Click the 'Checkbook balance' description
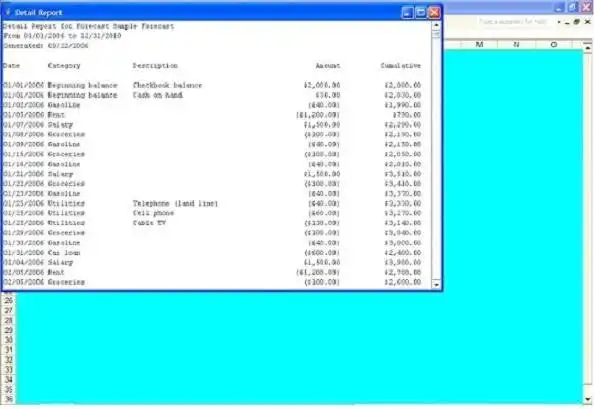 tap(167, 85)
